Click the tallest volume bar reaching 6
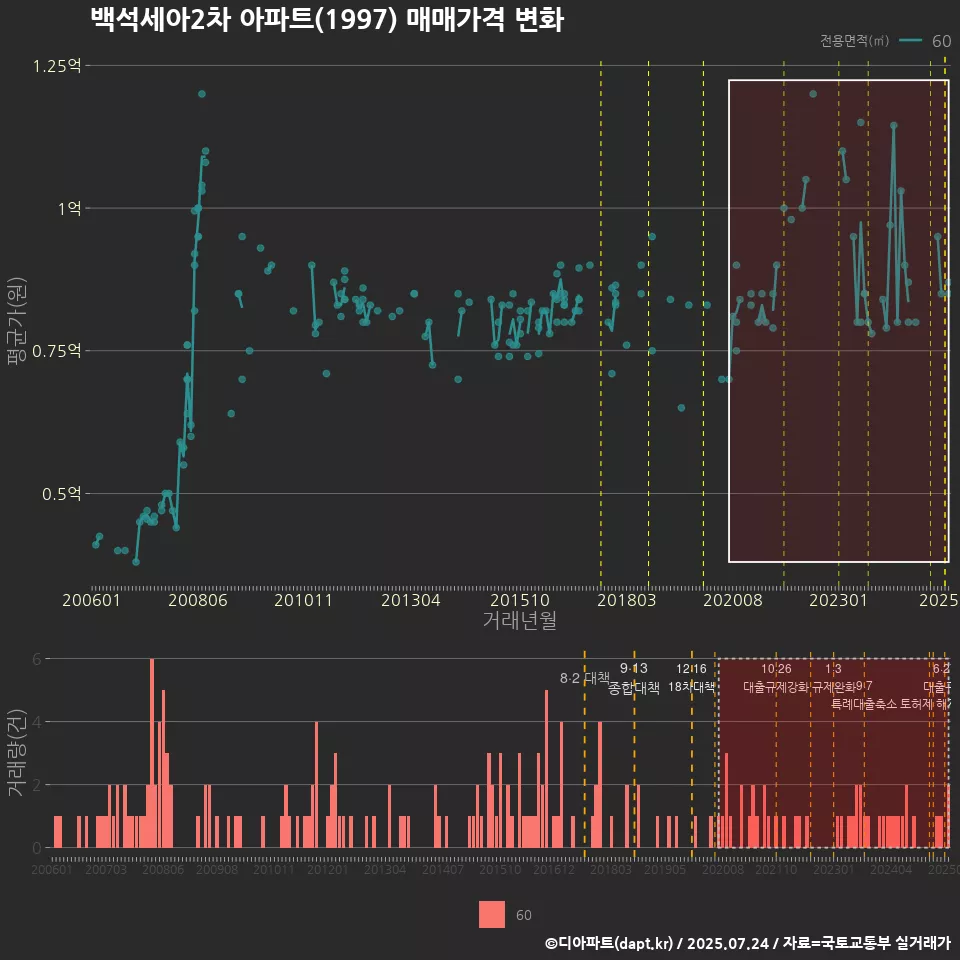Screen dimensions: 960x960 pos(152,753)
